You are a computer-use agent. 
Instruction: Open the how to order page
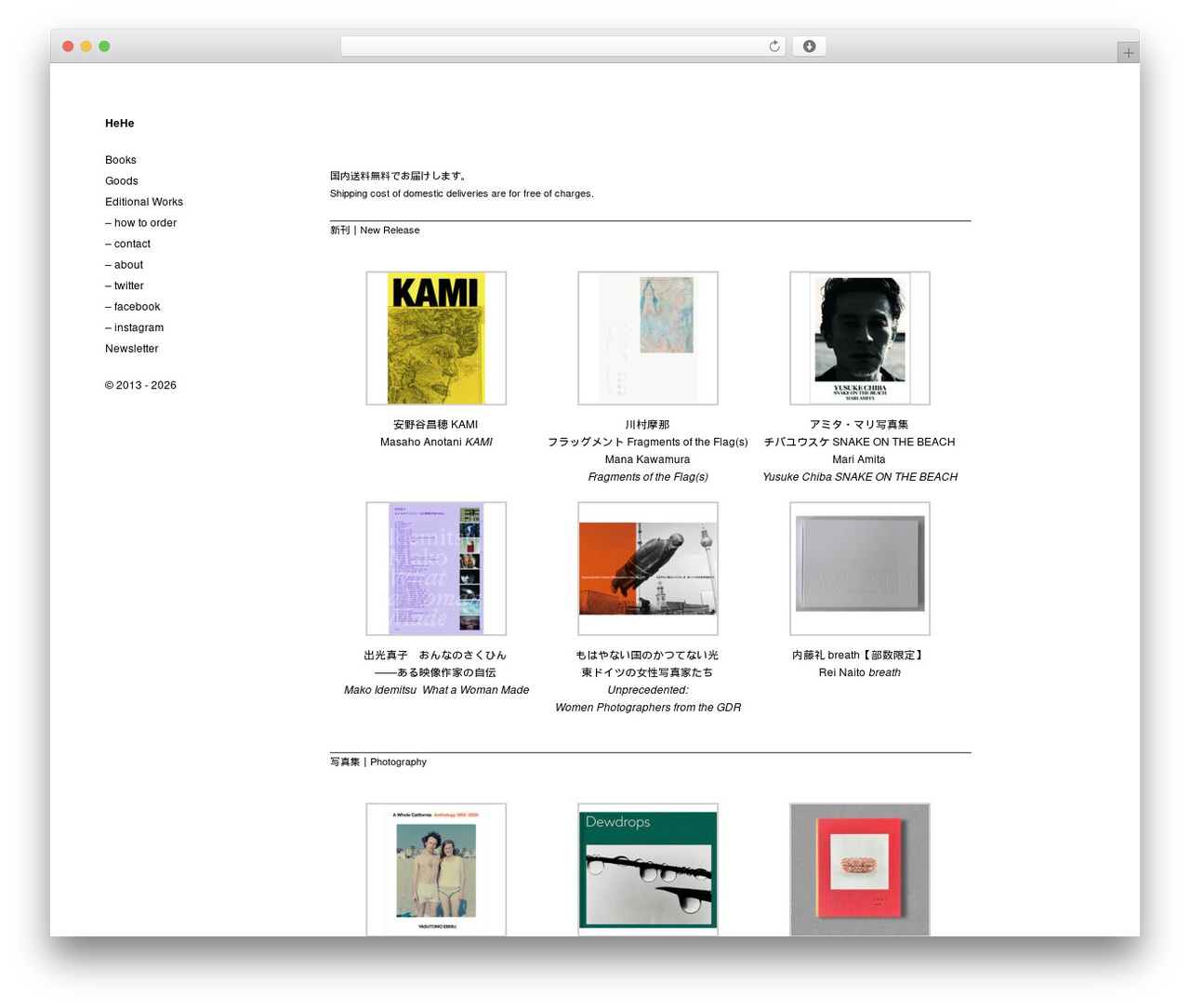pyautogui.click(x=140, y=223)
